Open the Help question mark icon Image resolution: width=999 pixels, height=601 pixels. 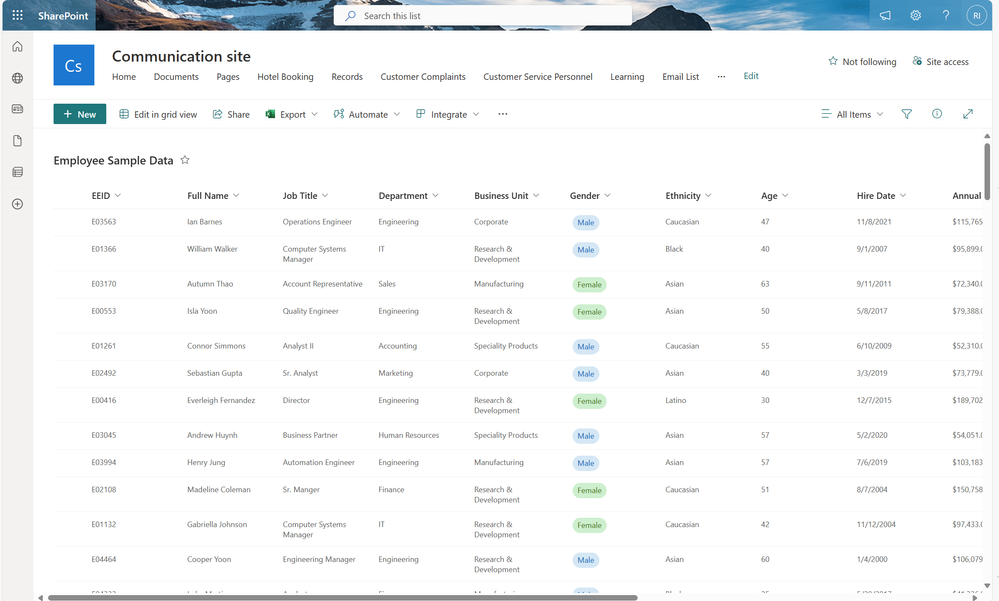point(946,15)
